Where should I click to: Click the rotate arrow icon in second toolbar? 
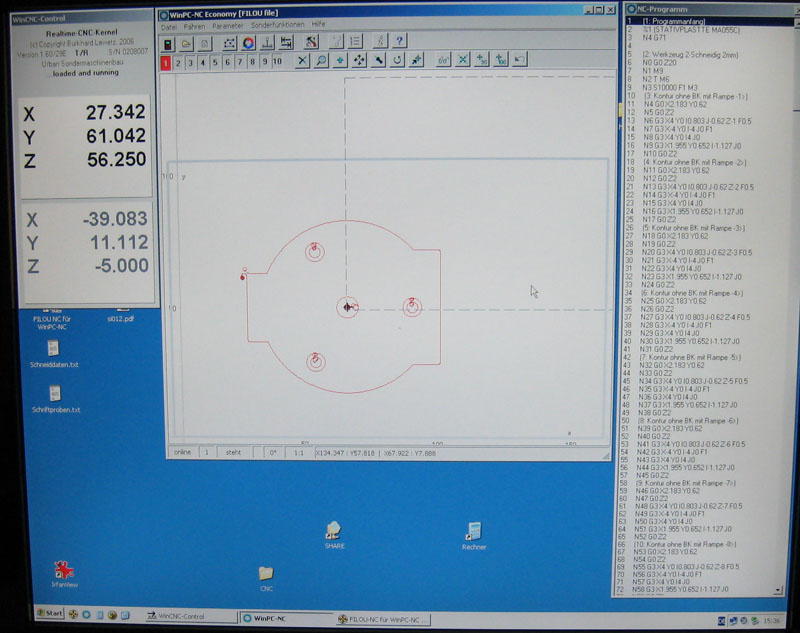tap(398, 61)
